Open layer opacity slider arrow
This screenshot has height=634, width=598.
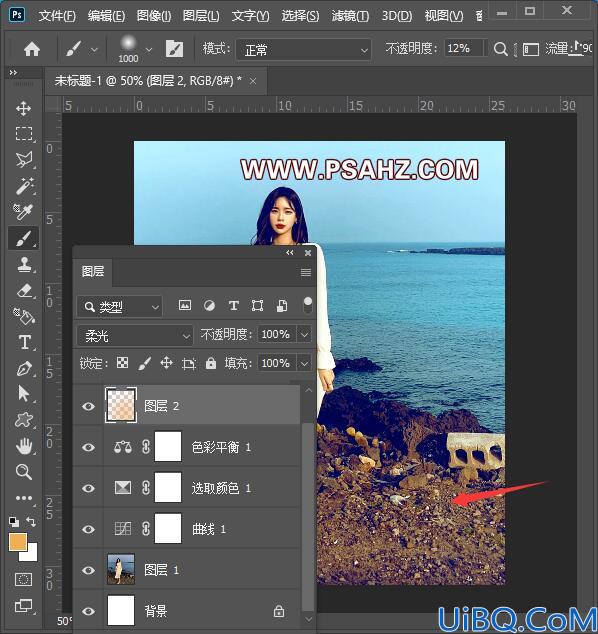pos(304,335)
